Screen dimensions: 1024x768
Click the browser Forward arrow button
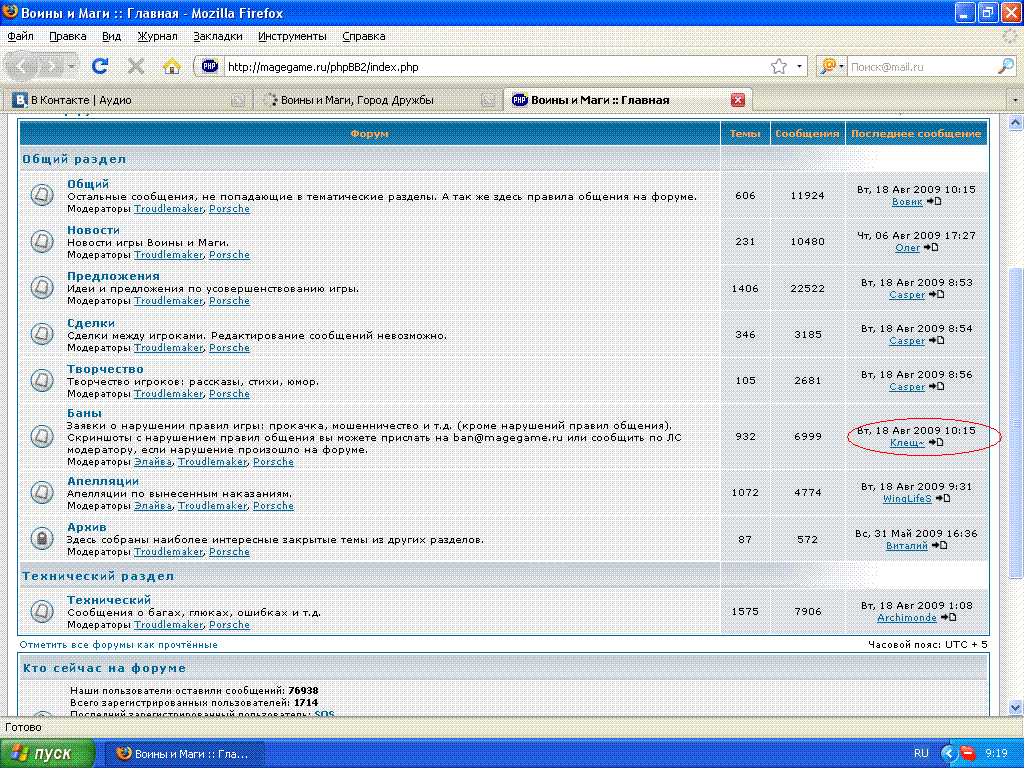52,66
